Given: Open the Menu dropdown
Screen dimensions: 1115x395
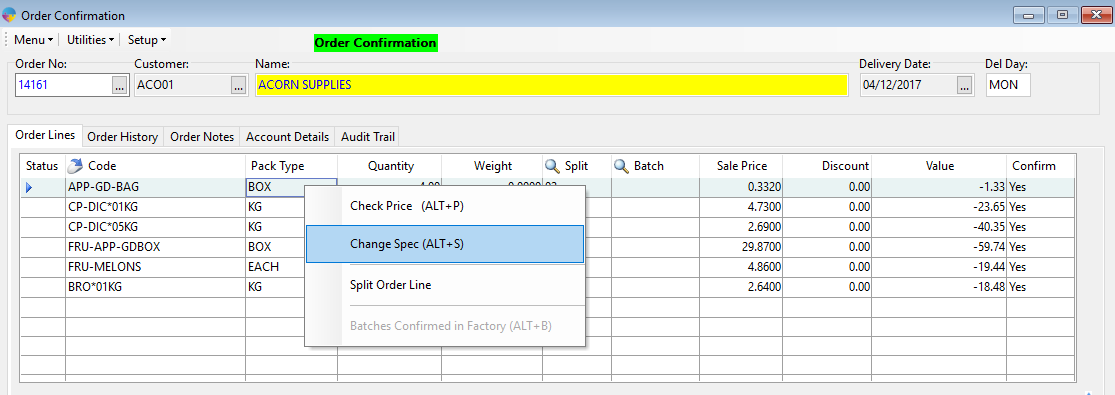Looking at the screenshot, I should [x=33, y=40].
